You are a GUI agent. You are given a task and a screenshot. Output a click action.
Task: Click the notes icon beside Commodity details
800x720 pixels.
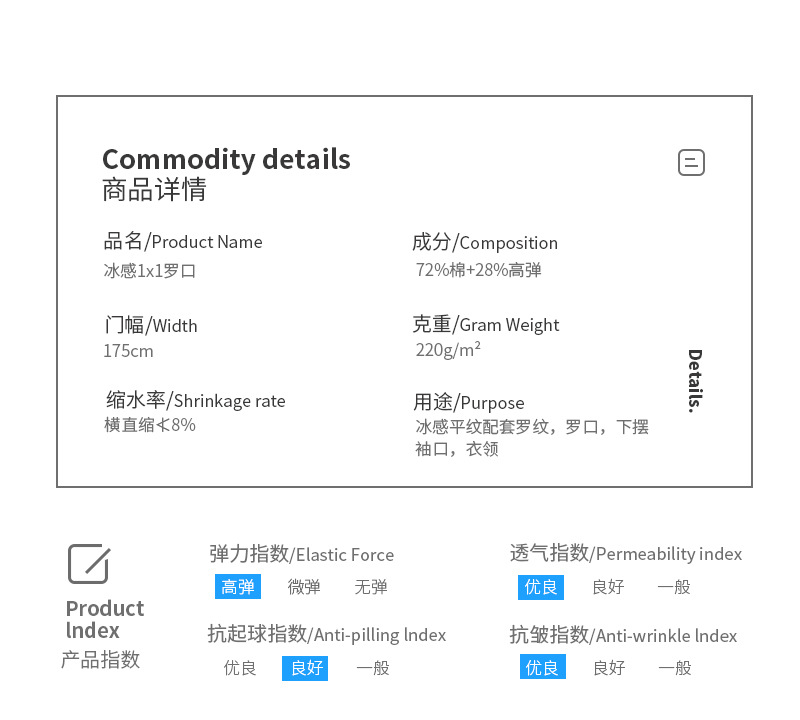[x=691, y=162]
